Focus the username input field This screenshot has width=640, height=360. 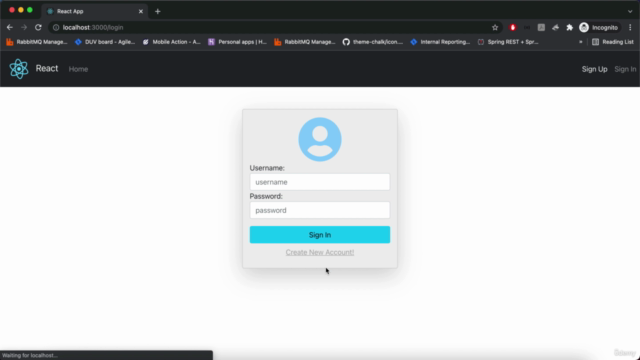point(320,182)
